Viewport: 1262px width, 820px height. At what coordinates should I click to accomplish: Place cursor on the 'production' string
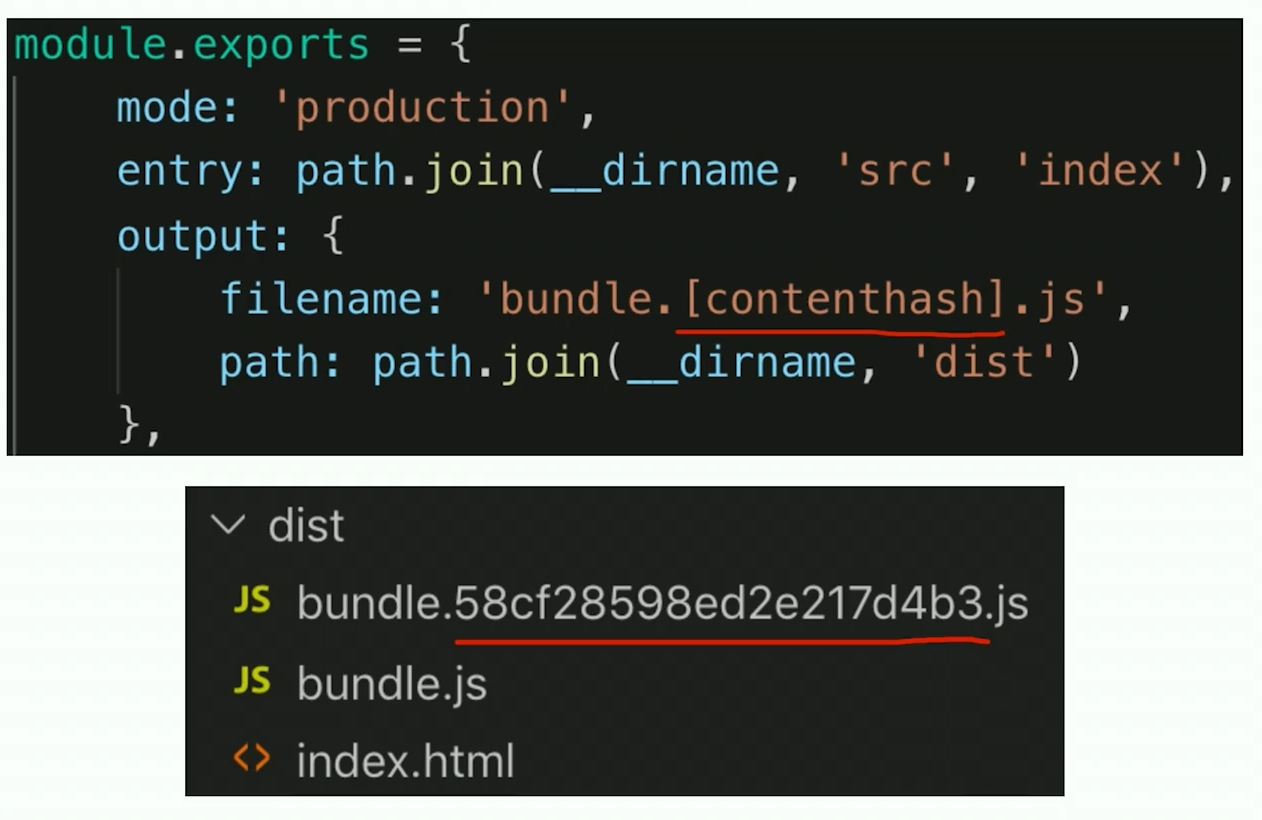[x=422, y=107]
